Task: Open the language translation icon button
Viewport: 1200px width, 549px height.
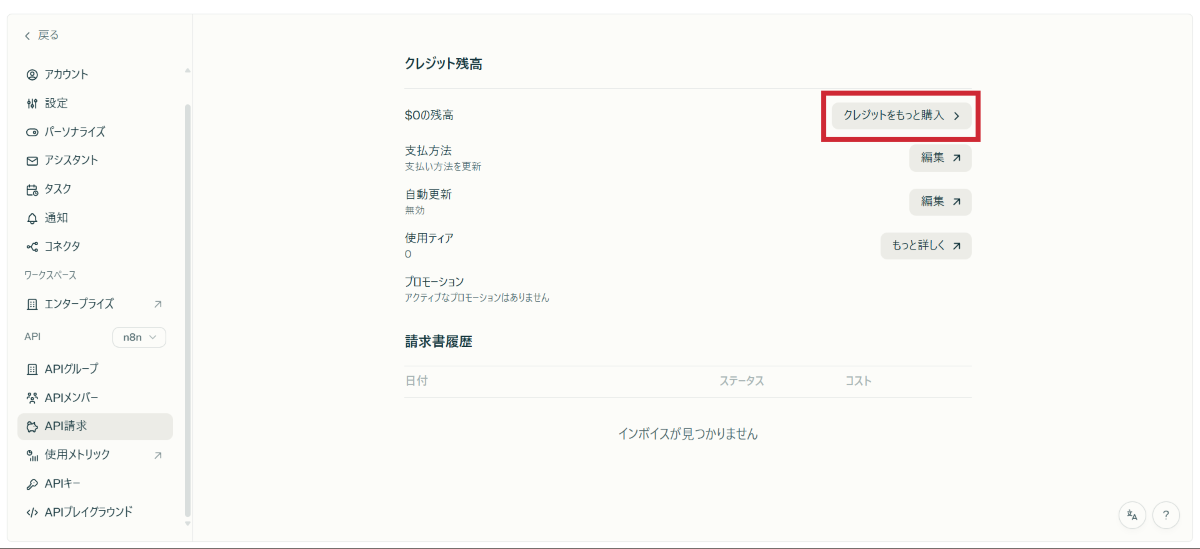Action: (x=1132, y=515)
